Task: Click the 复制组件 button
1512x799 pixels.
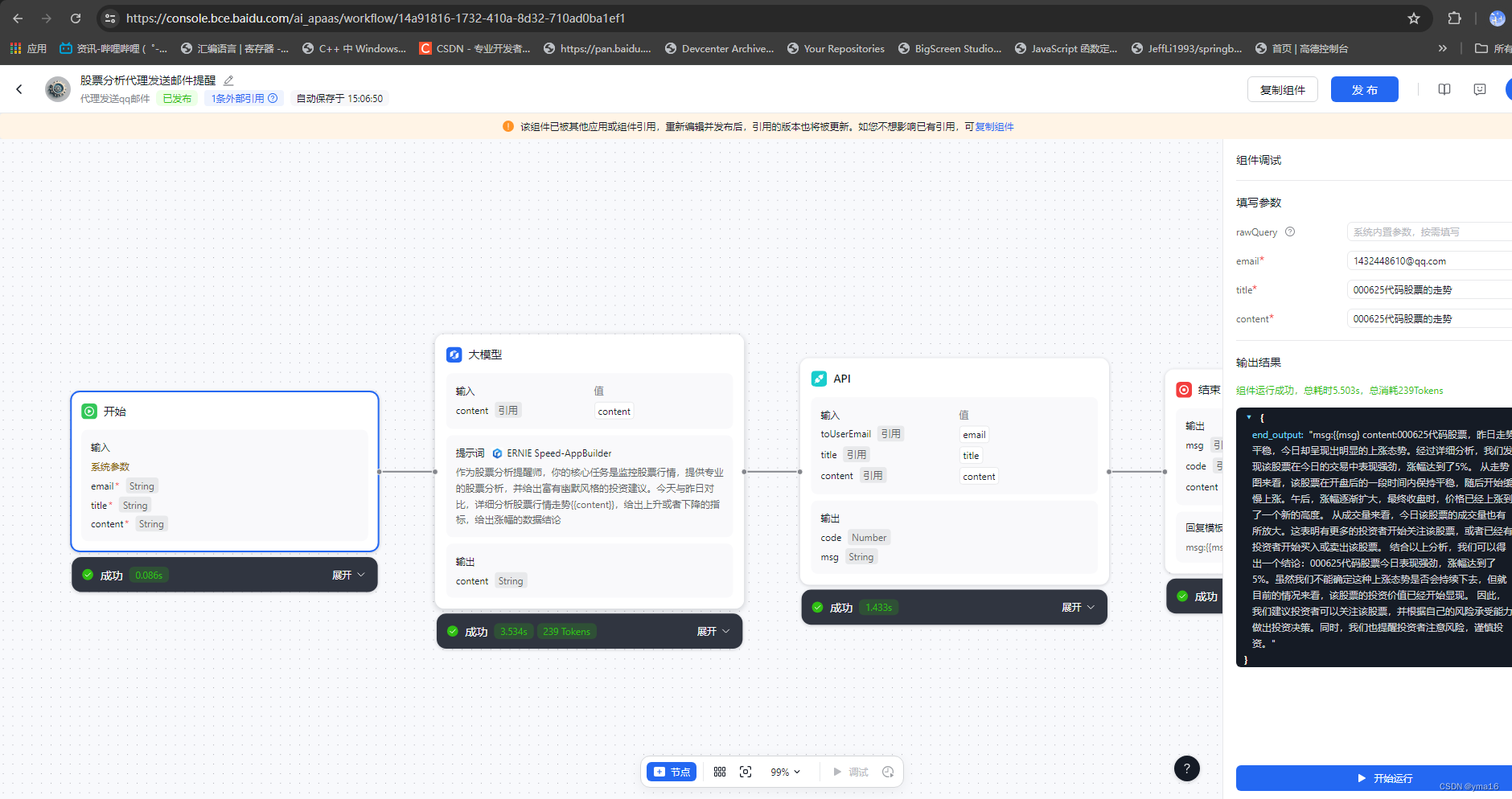Action: pyautogui.click(x=1282, y=89)
